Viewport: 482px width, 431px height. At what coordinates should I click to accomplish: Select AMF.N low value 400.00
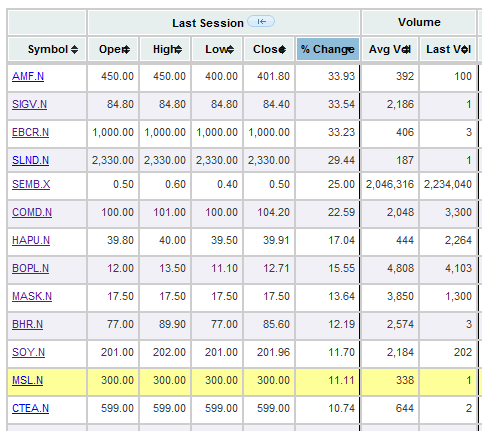(221, 76)
